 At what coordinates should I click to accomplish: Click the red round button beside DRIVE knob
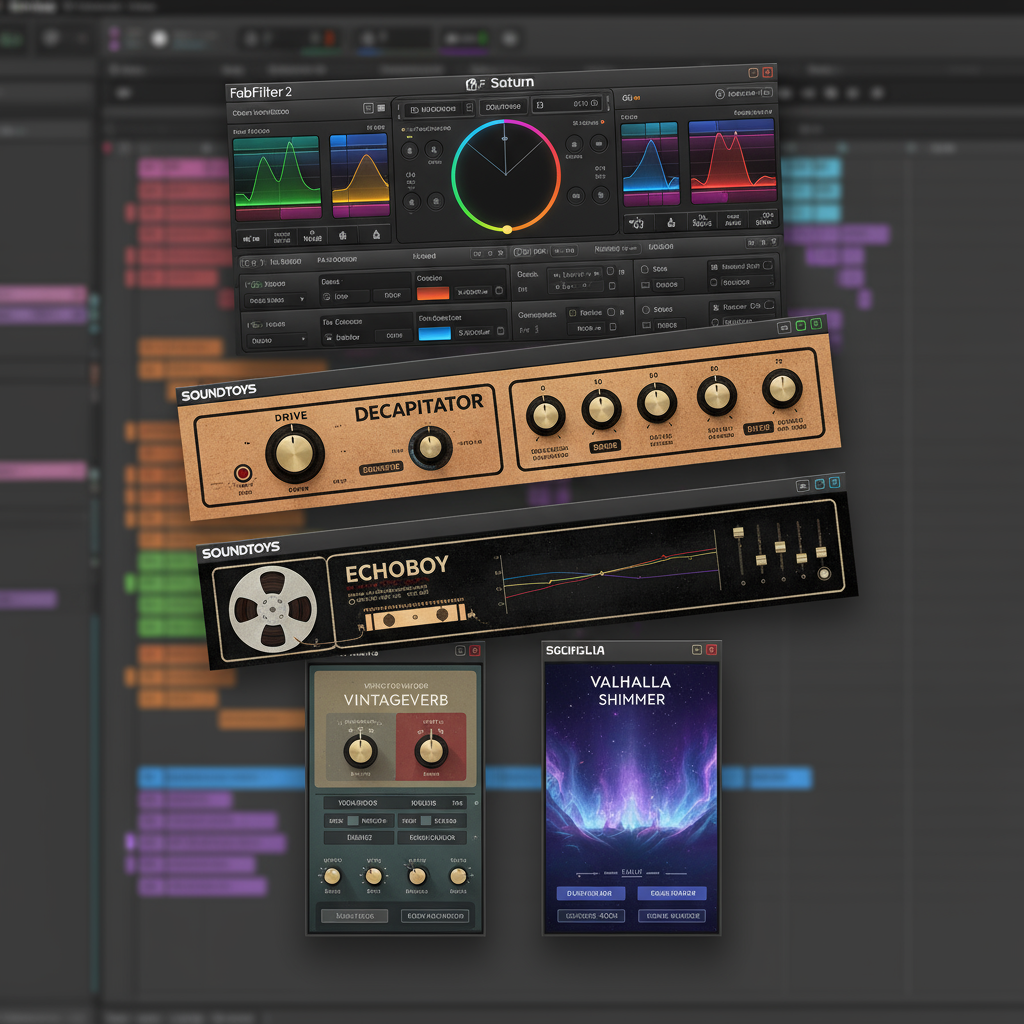[243, 473]
